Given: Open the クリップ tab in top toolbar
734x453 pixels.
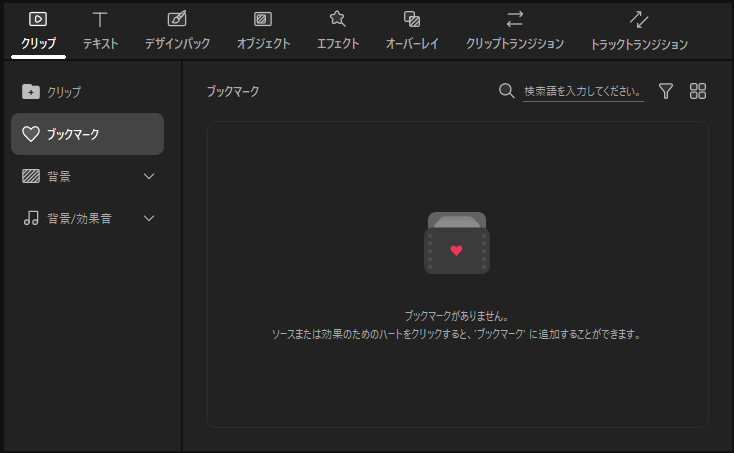Looking at the screenshot, I should [38, 30].
